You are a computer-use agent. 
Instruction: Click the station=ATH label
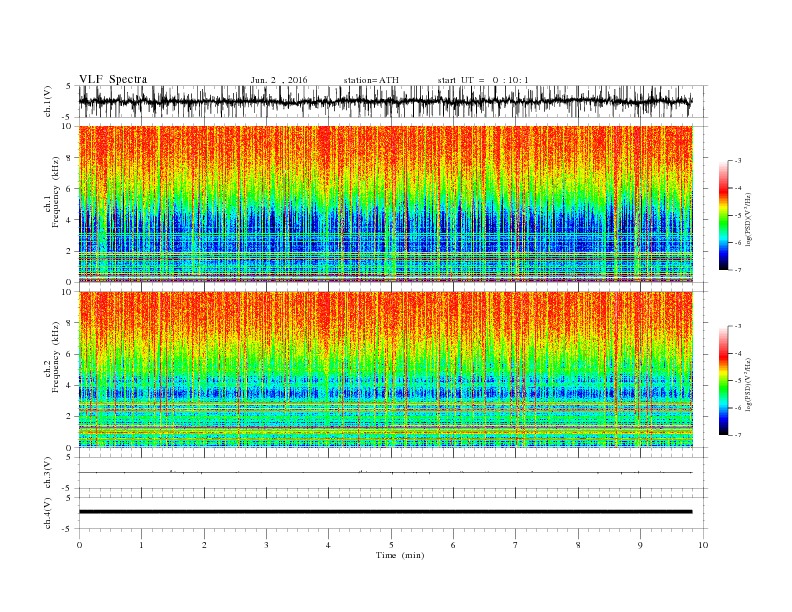pyautogui.click(x=371, y=80)
